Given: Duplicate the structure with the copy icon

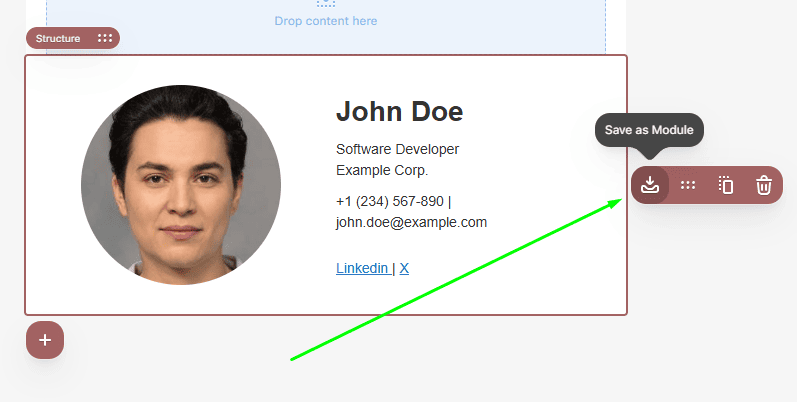Looking at the screenshot, I should [726, 185].
